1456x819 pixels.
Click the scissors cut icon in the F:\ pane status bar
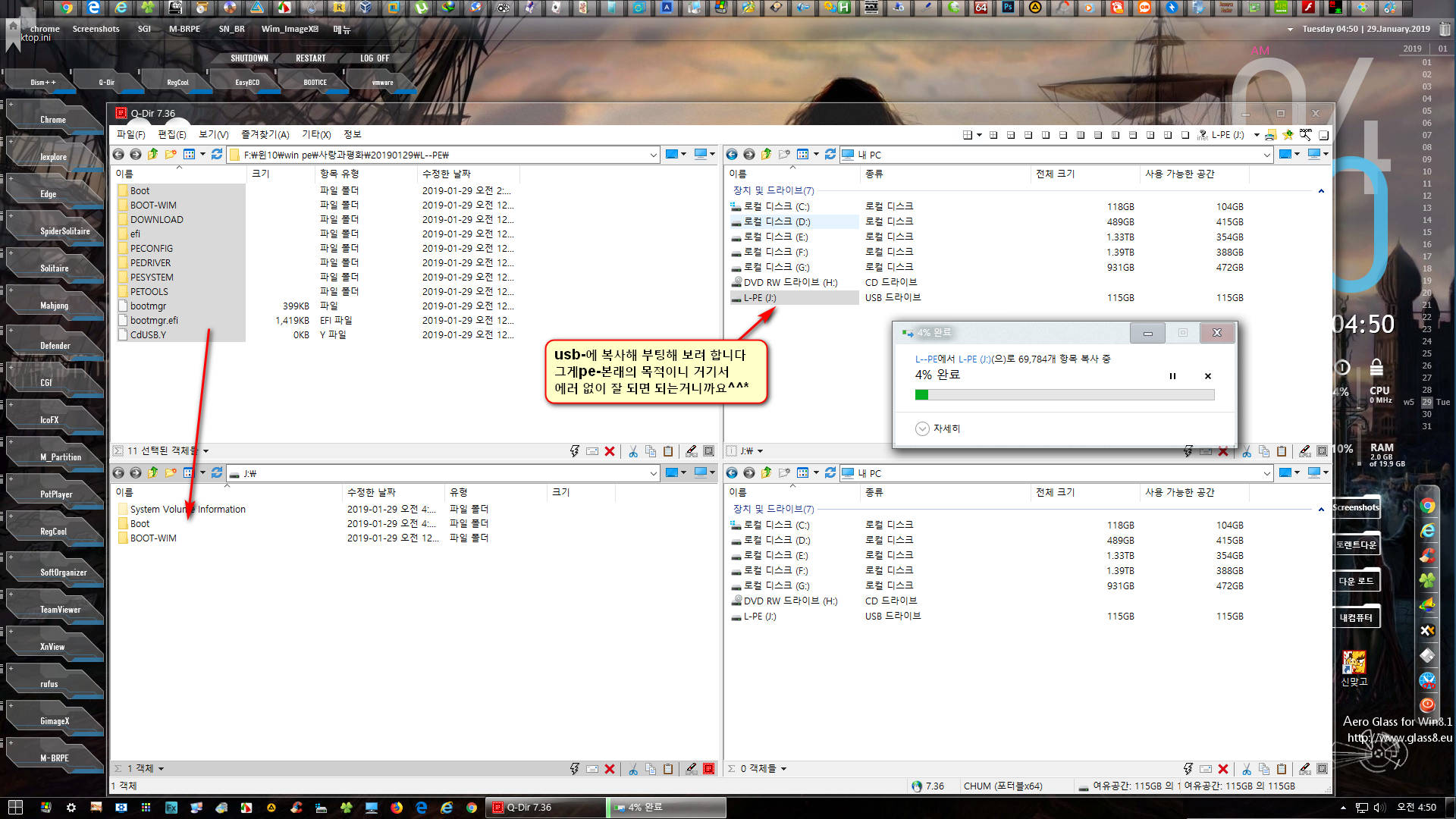pos(633,451)
